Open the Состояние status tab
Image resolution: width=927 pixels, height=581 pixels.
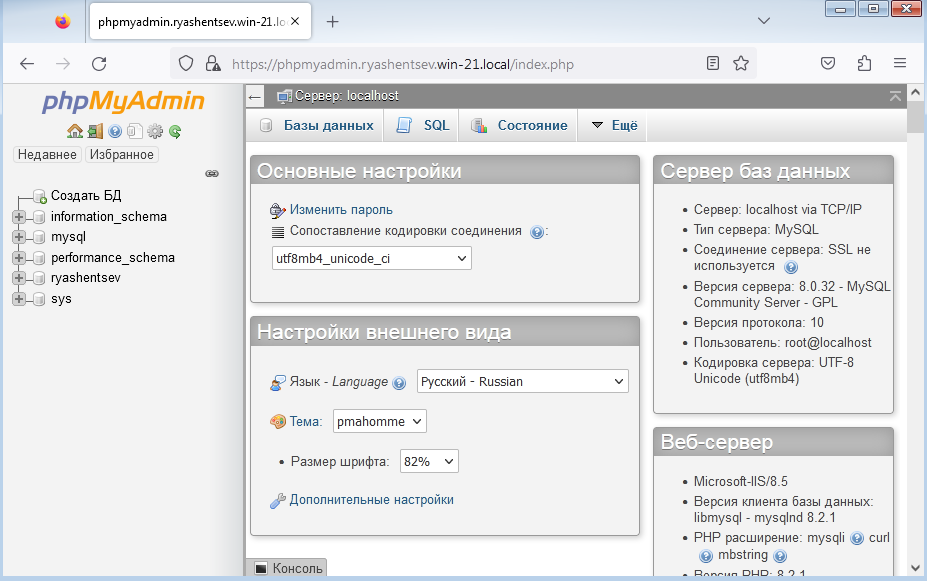tap(519, 125)
